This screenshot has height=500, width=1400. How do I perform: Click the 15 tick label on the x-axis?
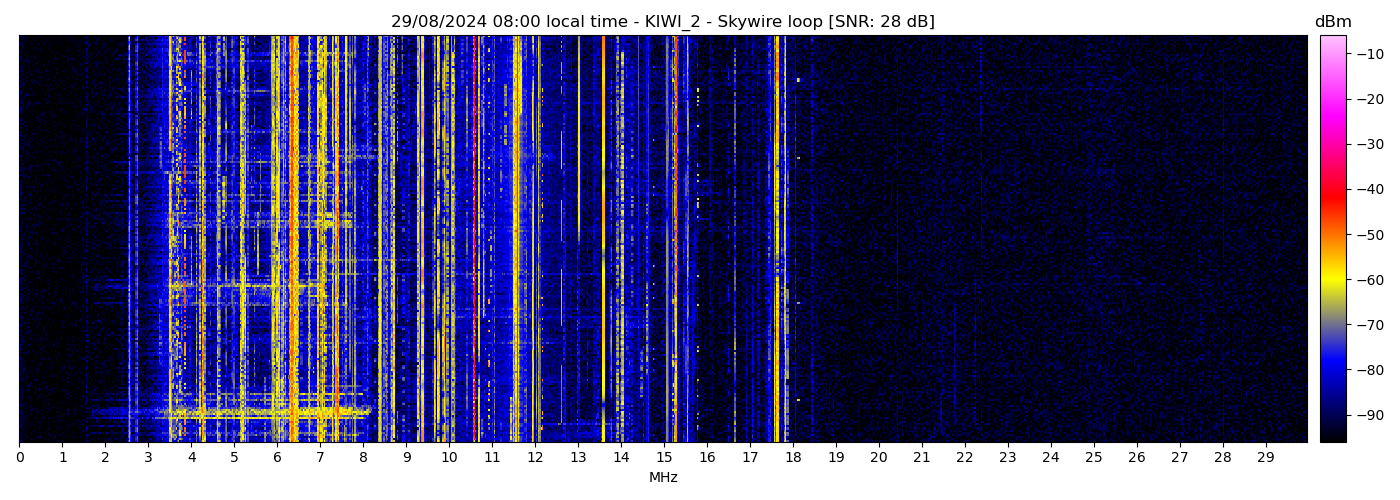(664, 457)
